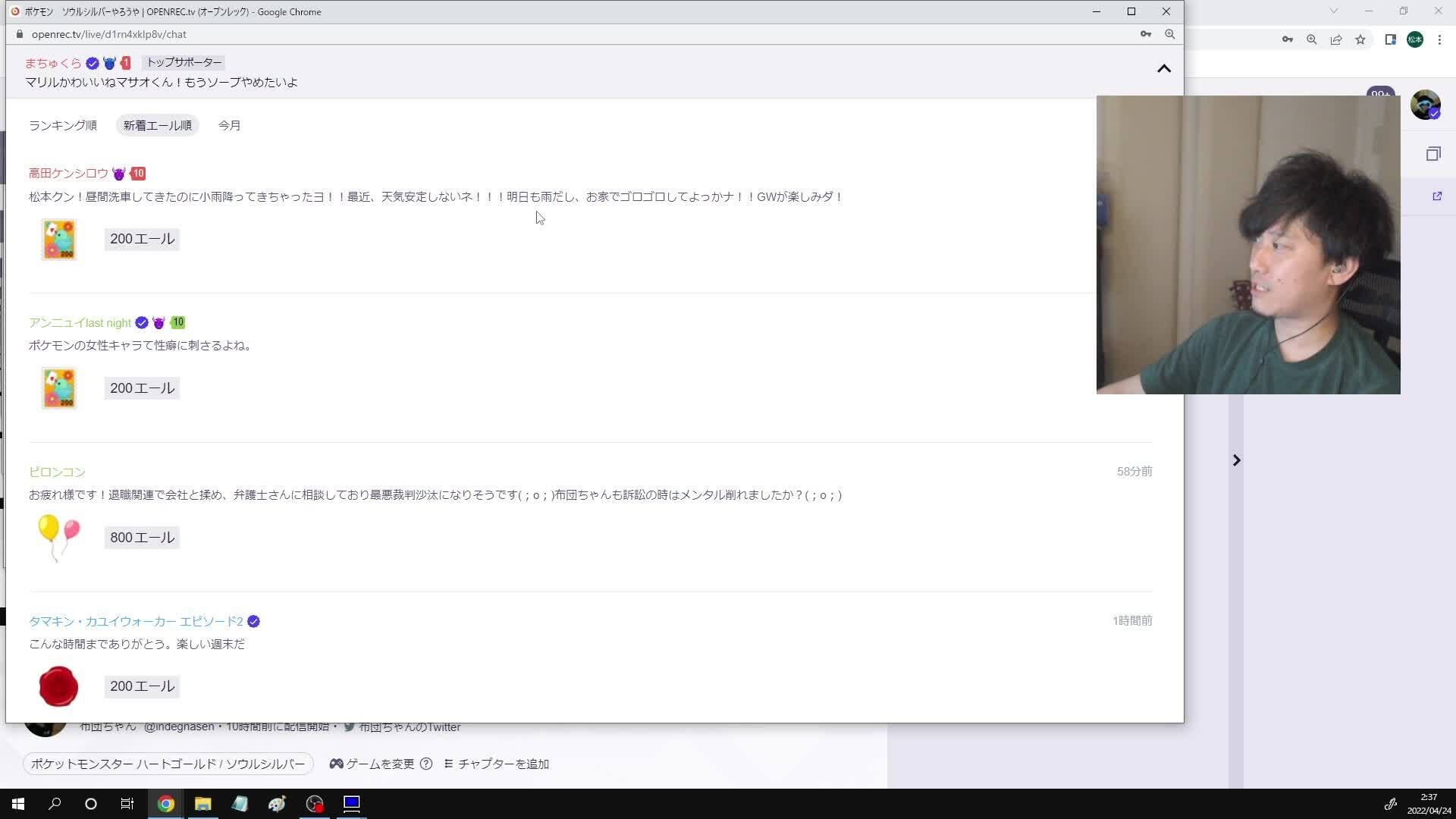Open the taskbar clock showing 2:37
Image resolution: width=1456 pixels, height=819 pixels.
point(1429,804)
